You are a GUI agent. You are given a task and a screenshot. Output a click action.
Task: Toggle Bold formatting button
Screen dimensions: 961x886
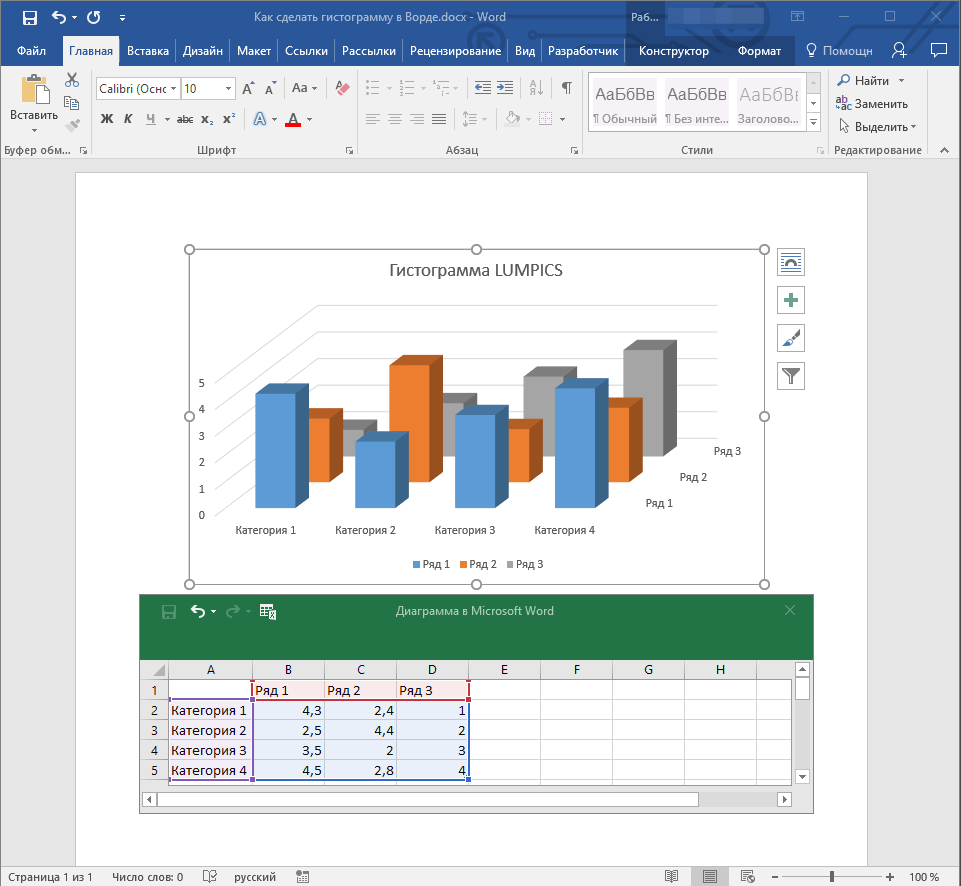tap(107, 119)
